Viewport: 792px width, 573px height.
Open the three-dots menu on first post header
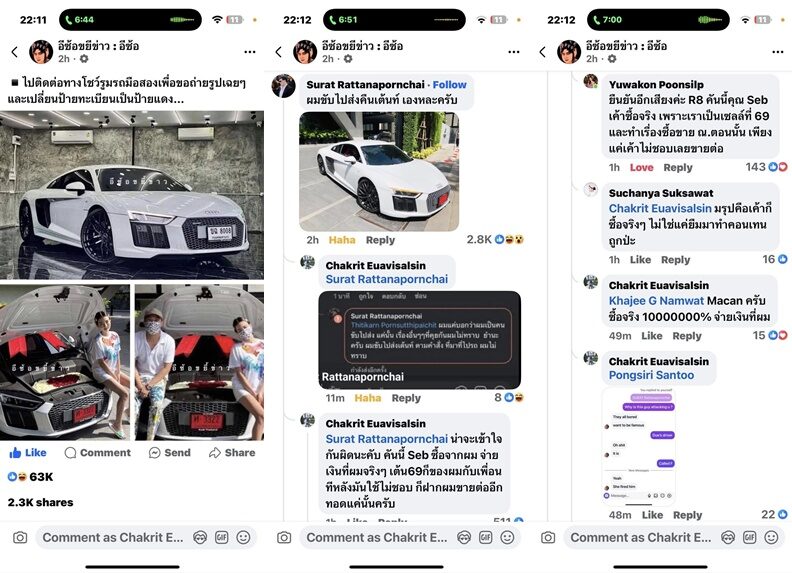[x=250, y=52]
